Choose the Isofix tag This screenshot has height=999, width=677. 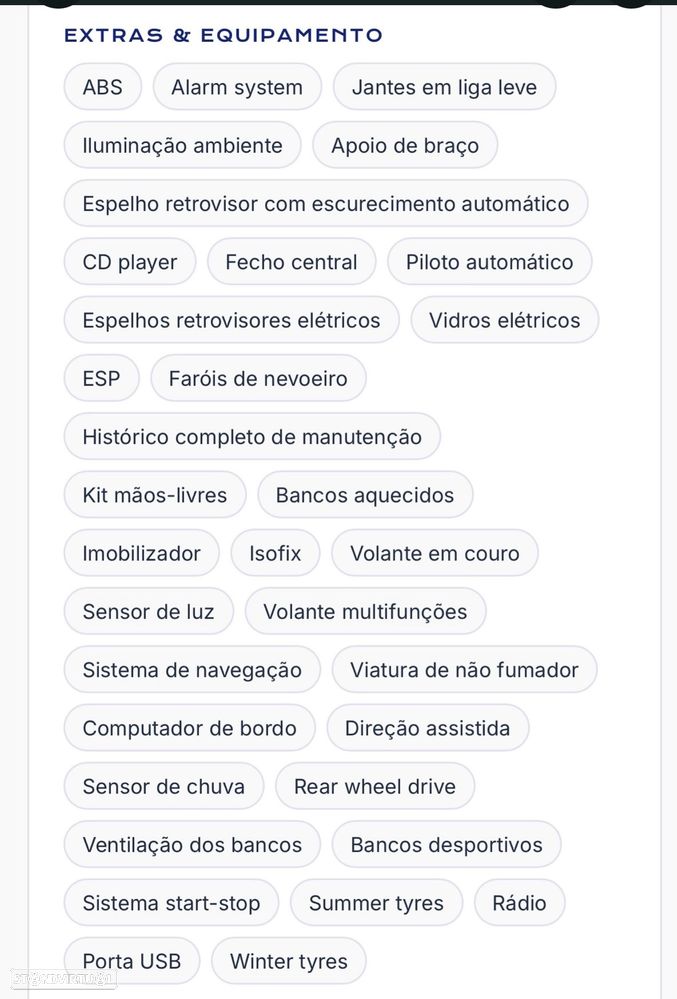(275, 553)
